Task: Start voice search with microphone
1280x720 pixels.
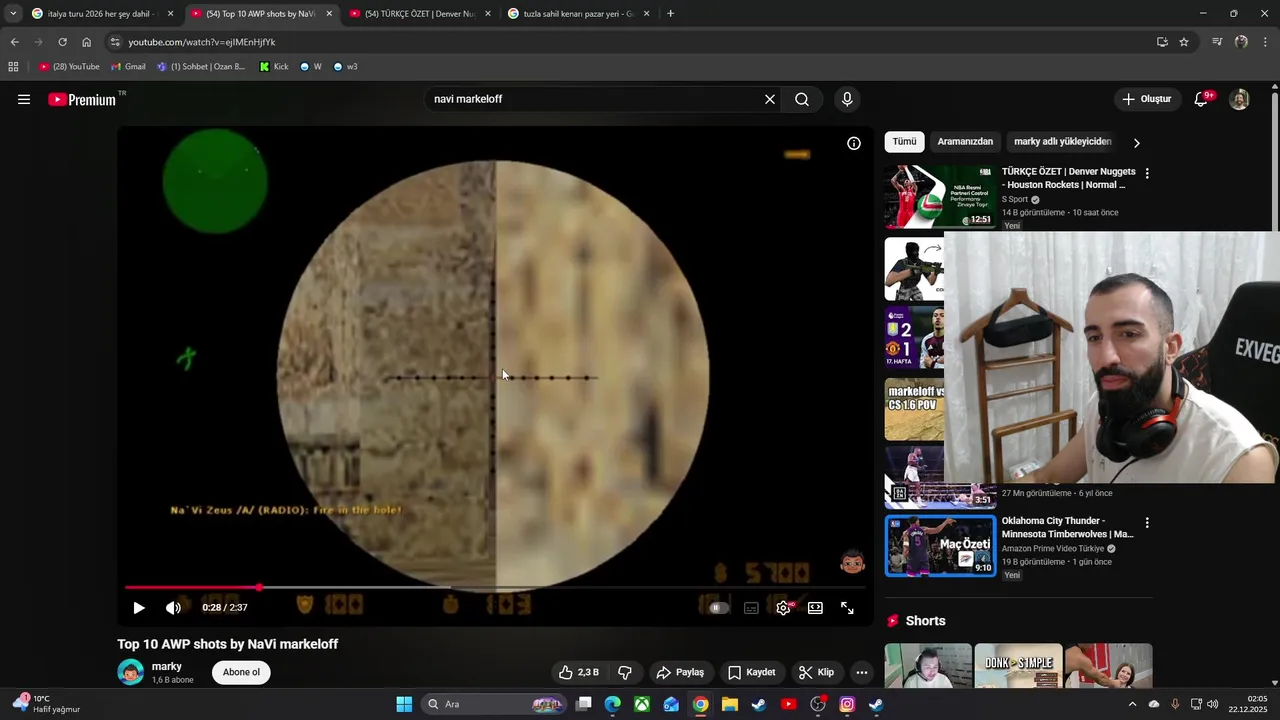Action: 847,99
